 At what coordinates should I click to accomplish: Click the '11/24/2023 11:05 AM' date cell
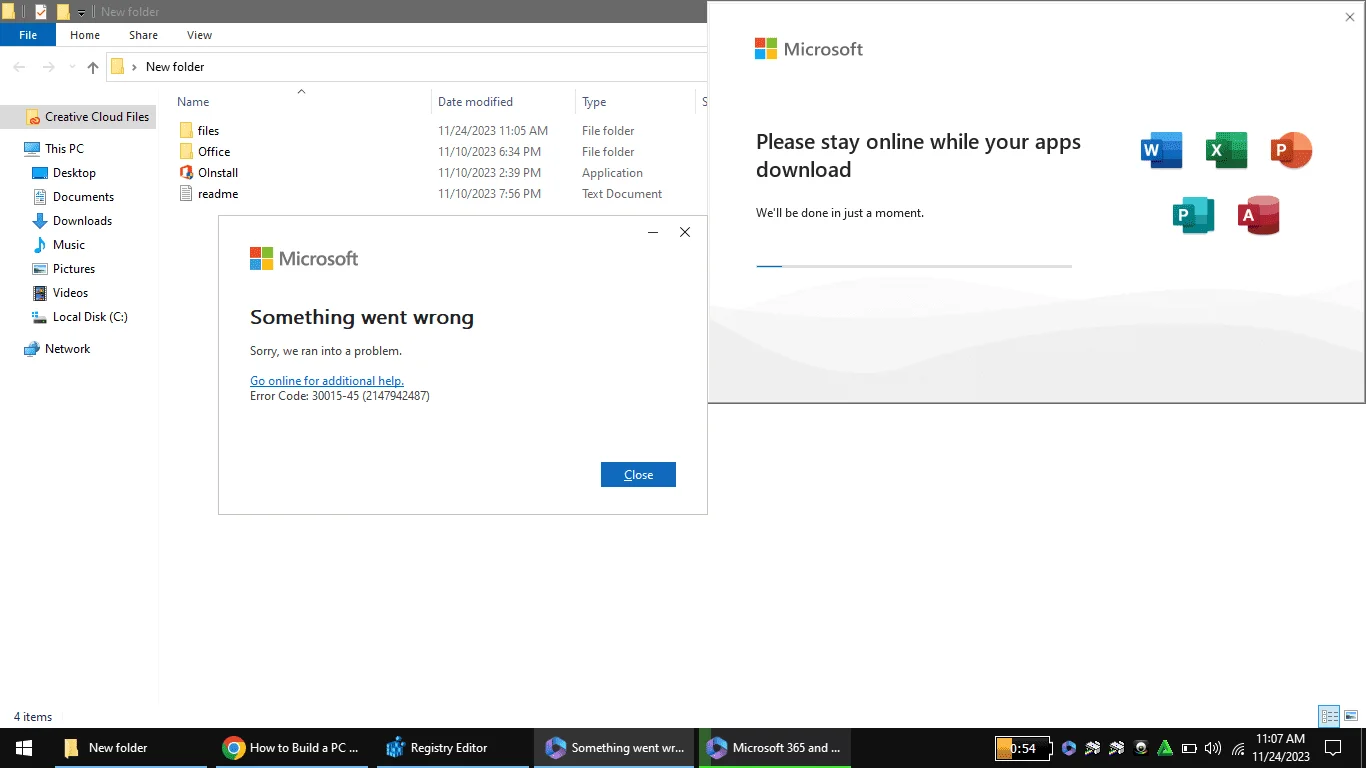coord(493,131)
